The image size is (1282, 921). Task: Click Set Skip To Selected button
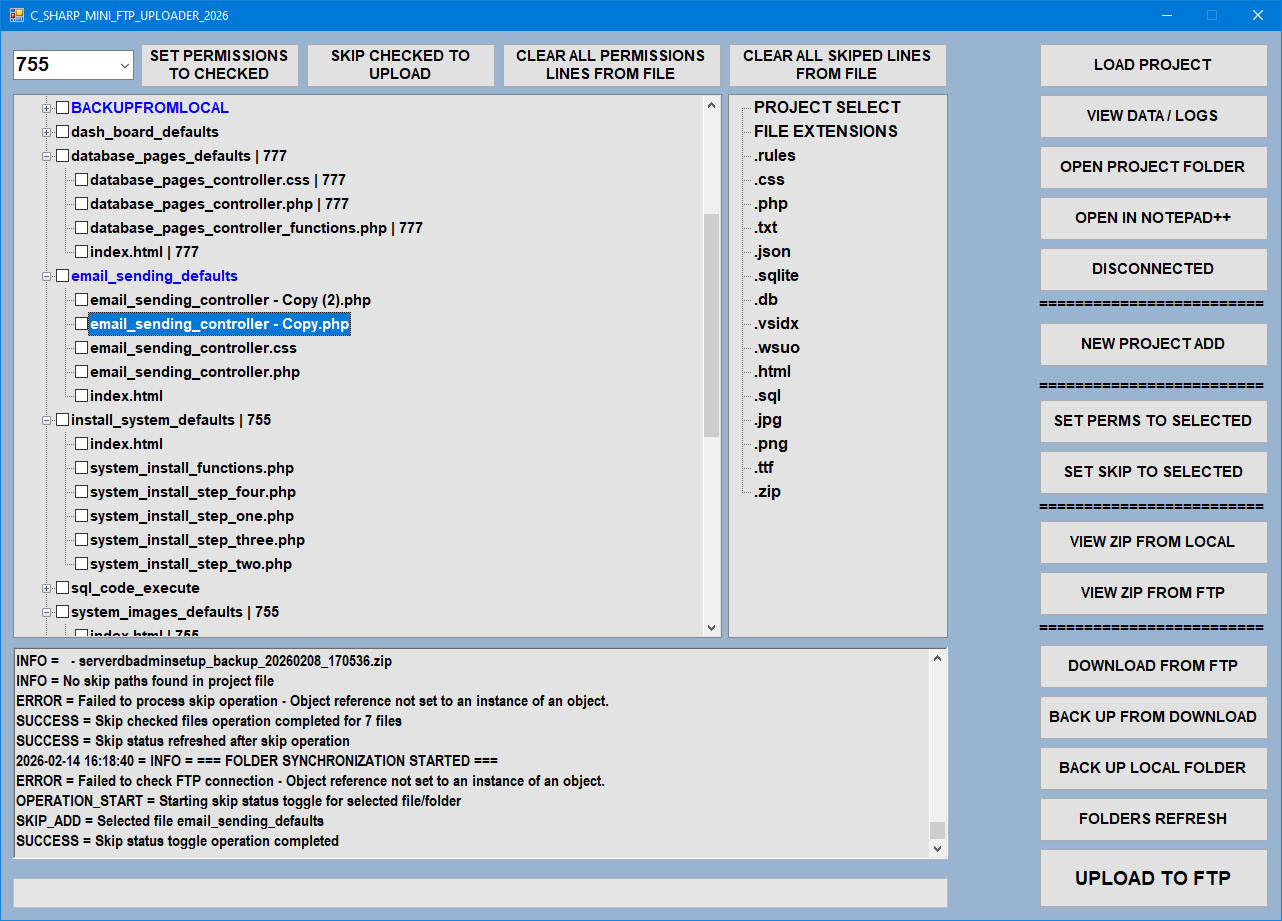click(x=1153, y=472)
